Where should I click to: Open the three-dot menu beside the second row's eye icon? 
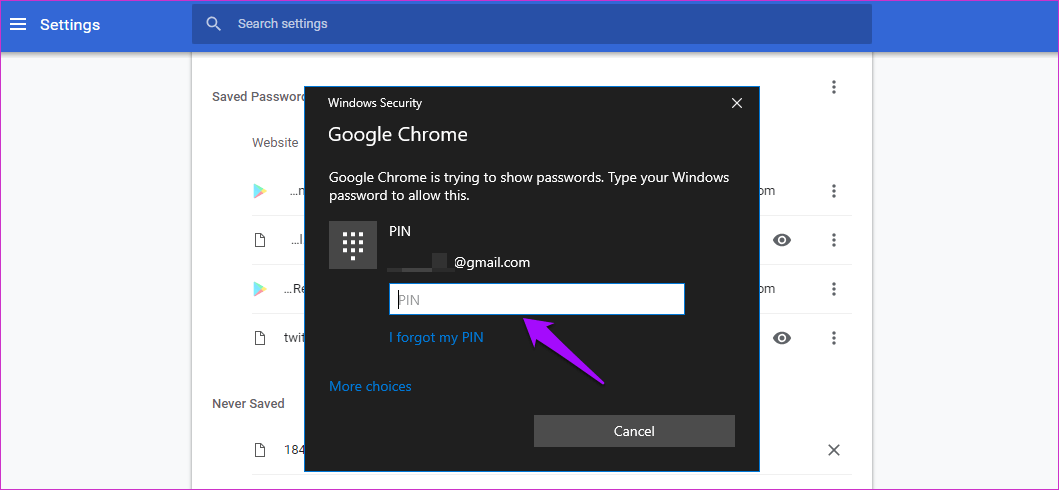[x=834, y=240]
